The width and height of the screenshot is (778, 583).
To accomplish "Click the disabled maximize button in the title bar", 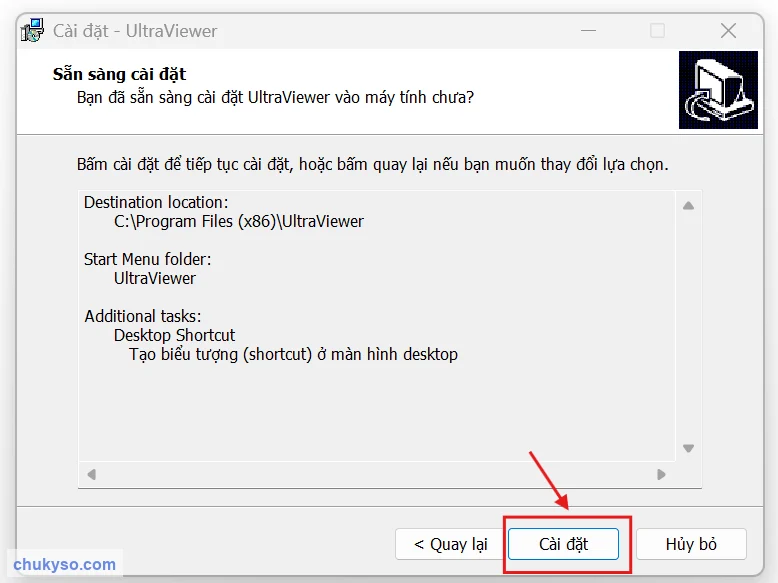I will 657,31.
